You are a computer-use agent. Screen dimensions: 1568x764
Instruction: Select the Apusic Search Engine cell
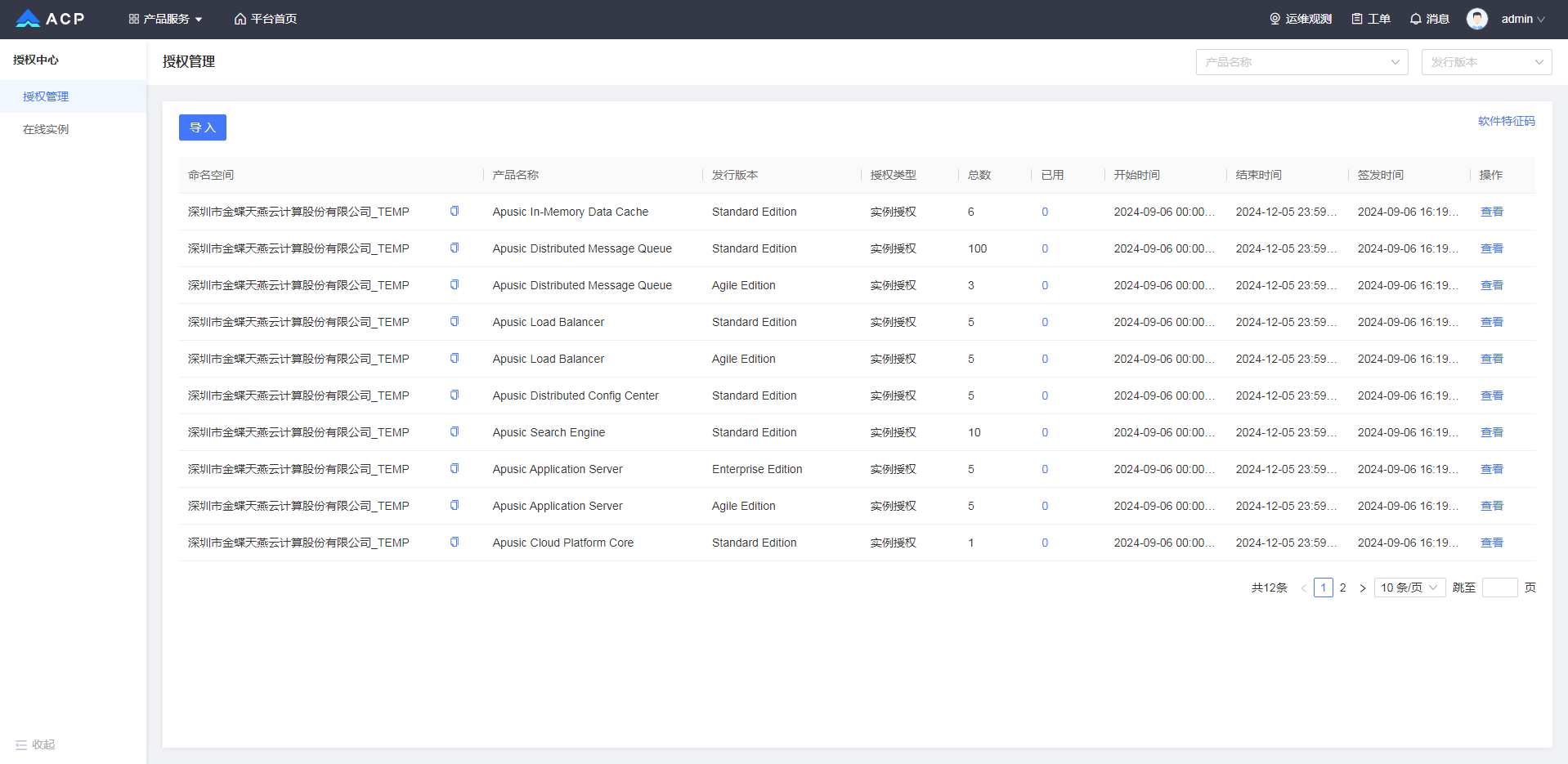tap(549, 432)
